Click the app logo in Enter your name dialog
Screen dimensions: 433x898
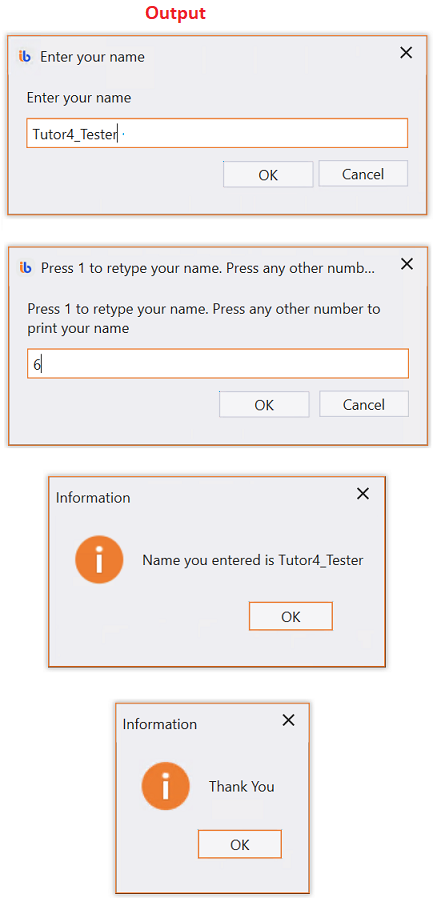point(25,56)
